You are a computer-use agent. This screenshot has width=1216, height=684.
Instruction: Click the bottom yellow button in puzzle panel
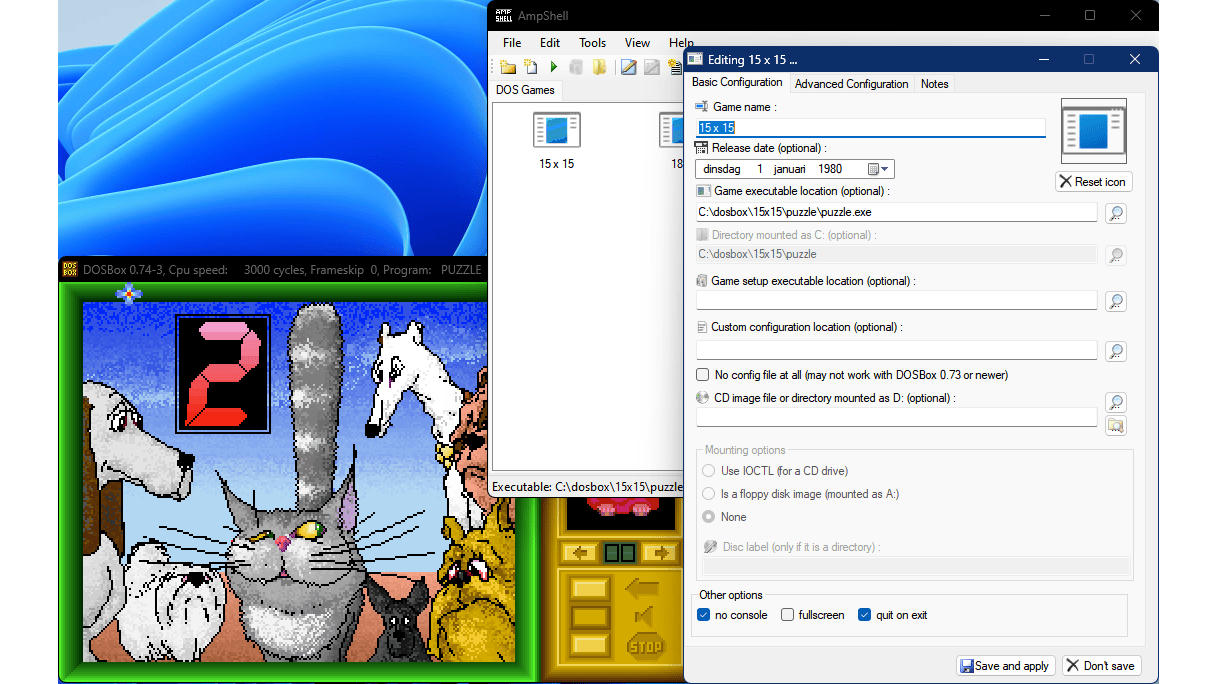coord(590,645)
